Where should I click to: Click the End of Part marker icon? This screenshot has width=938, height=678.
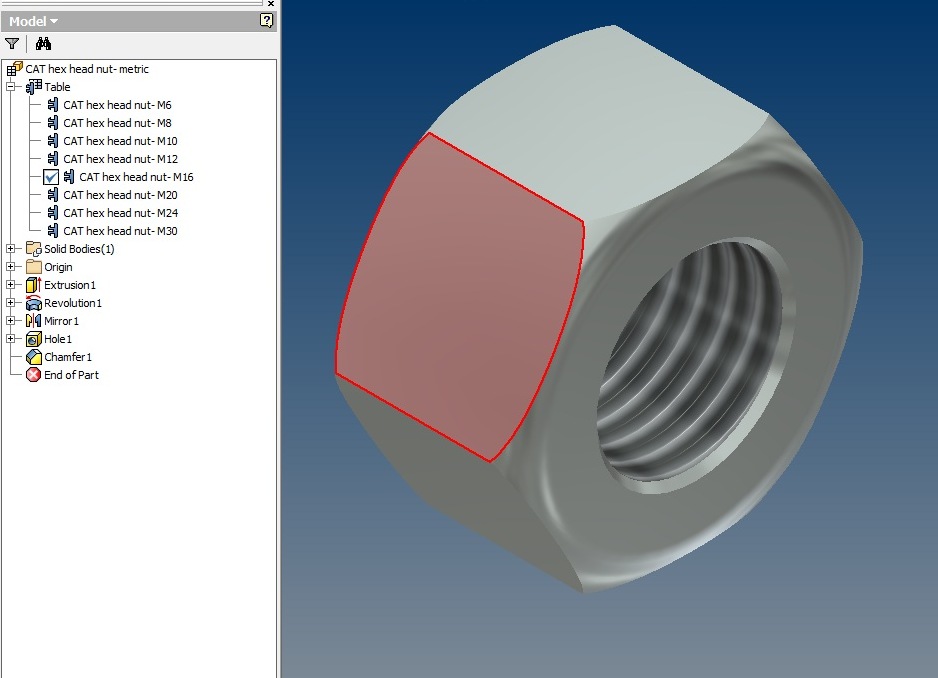point(34,375)
